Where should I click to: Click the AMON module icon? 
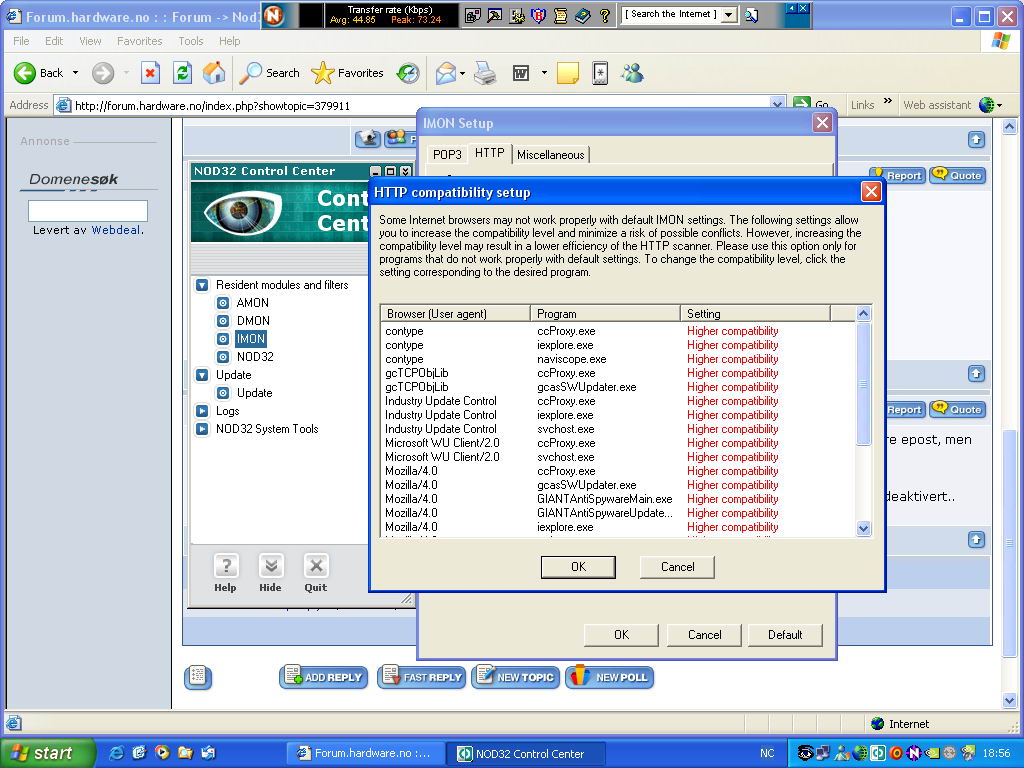click(x=223, y=303)
